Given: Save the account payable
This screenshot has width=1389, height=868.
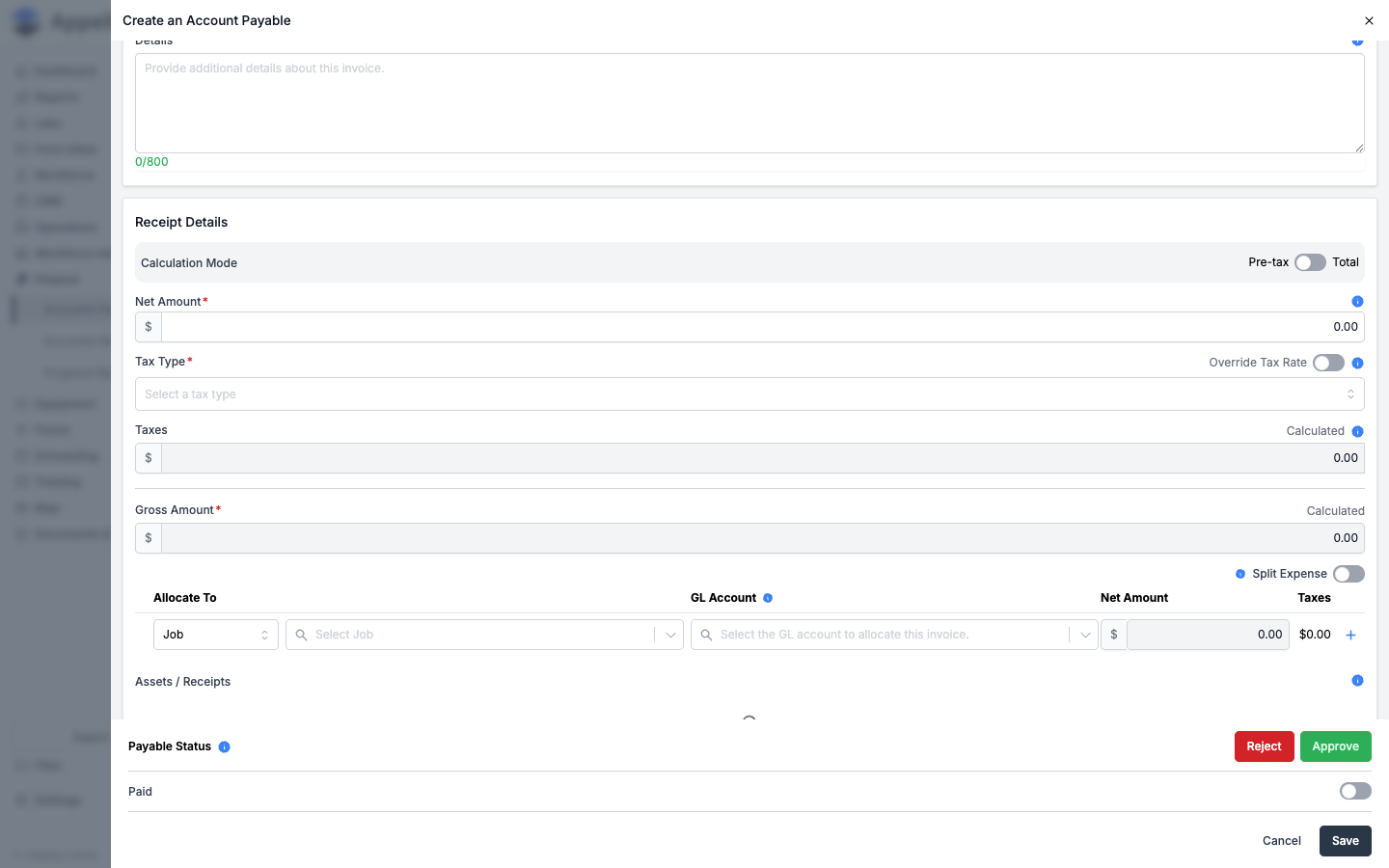Looking at the screenshot, I should point(1345,841).
